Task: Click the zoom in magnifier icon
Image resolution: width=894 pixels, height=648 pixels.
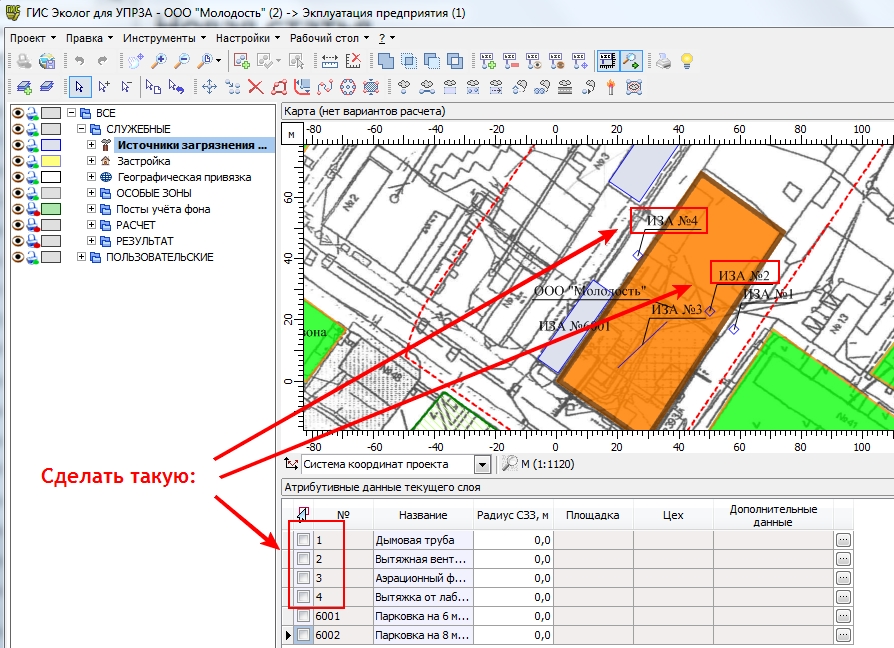Action: (x=159, y=61)
